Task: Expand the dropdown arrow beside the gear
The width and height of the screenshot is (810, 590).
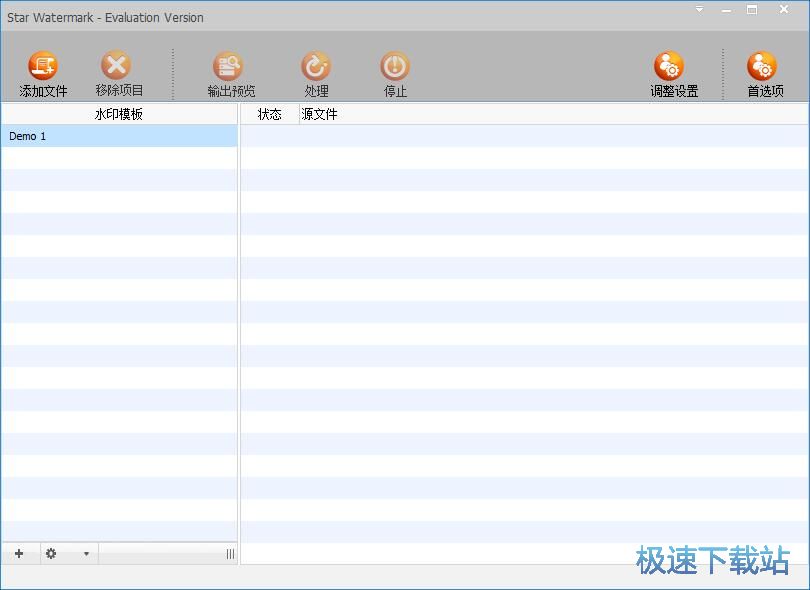Action: pyautogui.click(x=86, y=554)
